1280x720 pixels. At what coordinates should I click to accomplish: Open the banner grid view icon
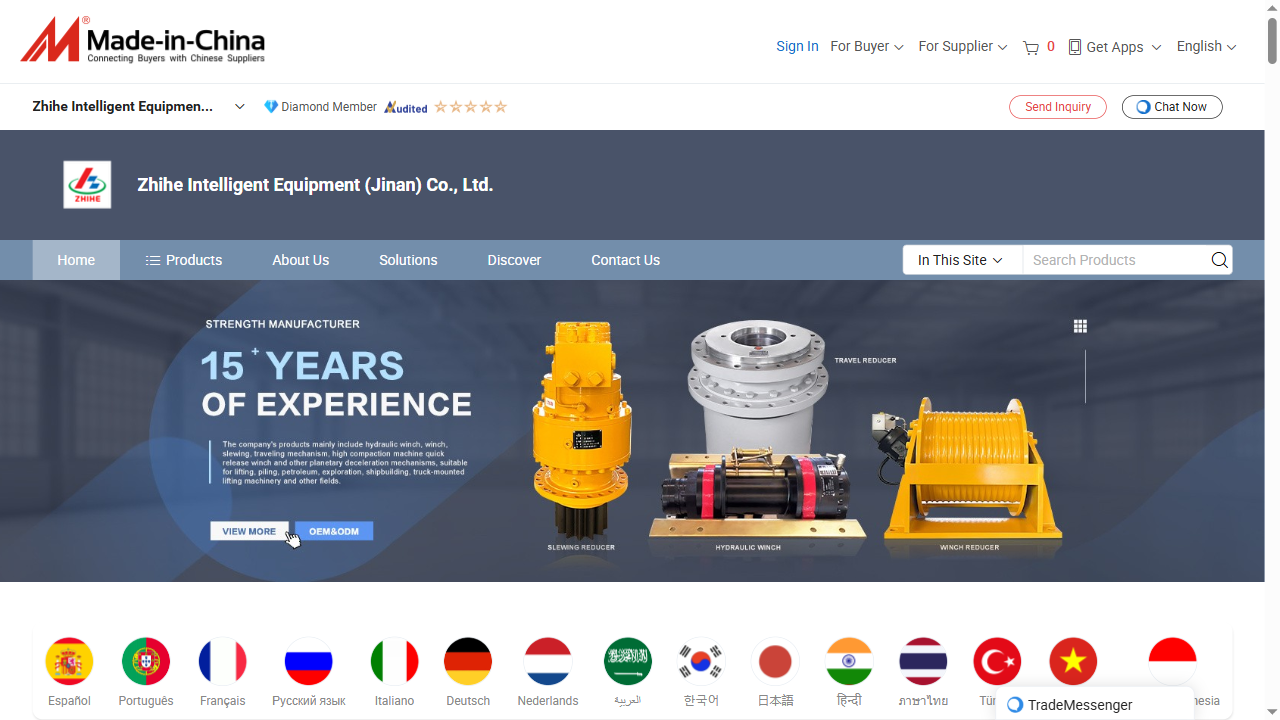[x=1080, y=326]
